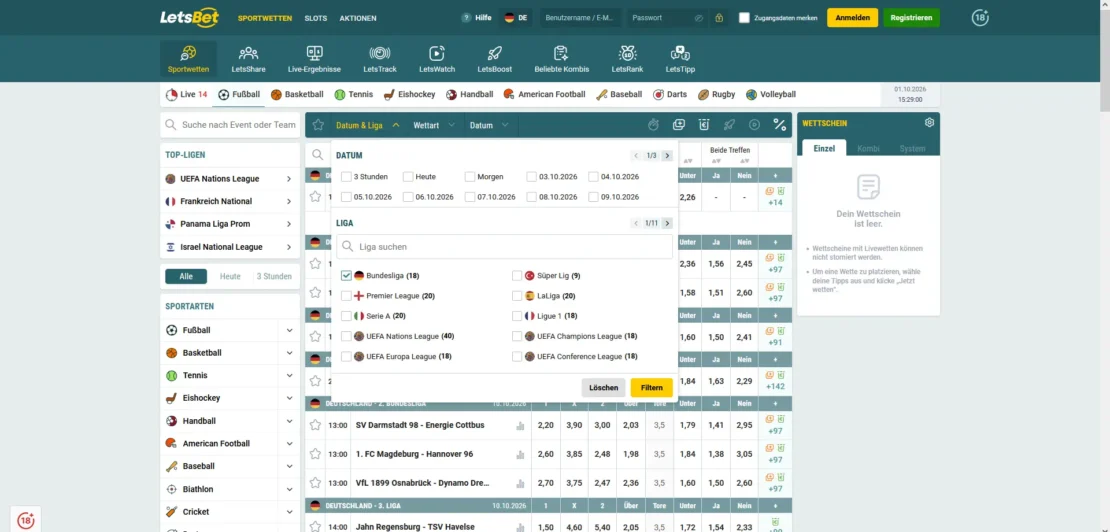1110x532 pixels.
Task: Click the search magnifier below the filter bar
Action: tap(317, 154)
